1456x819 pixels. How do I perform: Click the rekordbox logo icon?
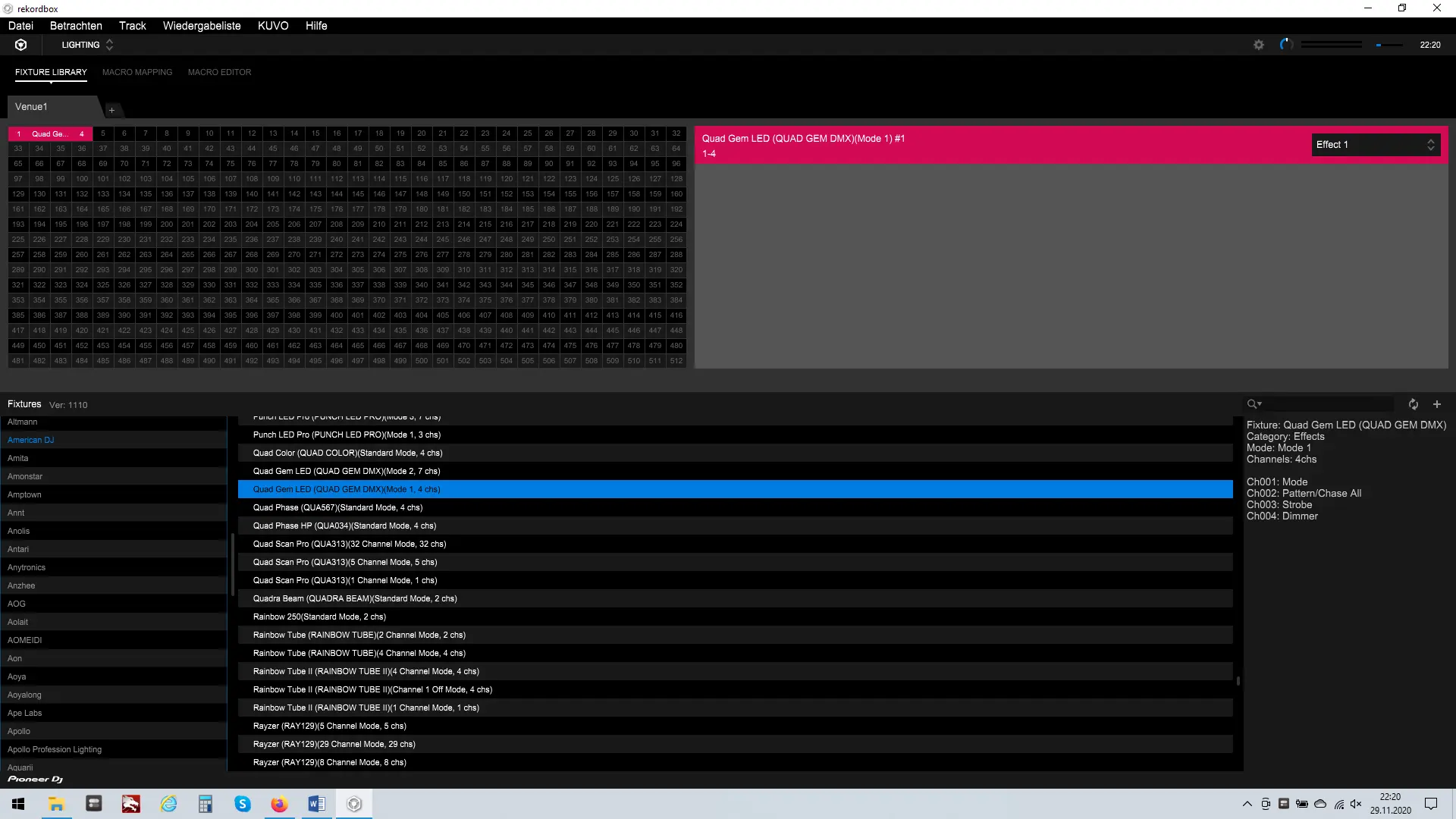click(x=21, y=45)
